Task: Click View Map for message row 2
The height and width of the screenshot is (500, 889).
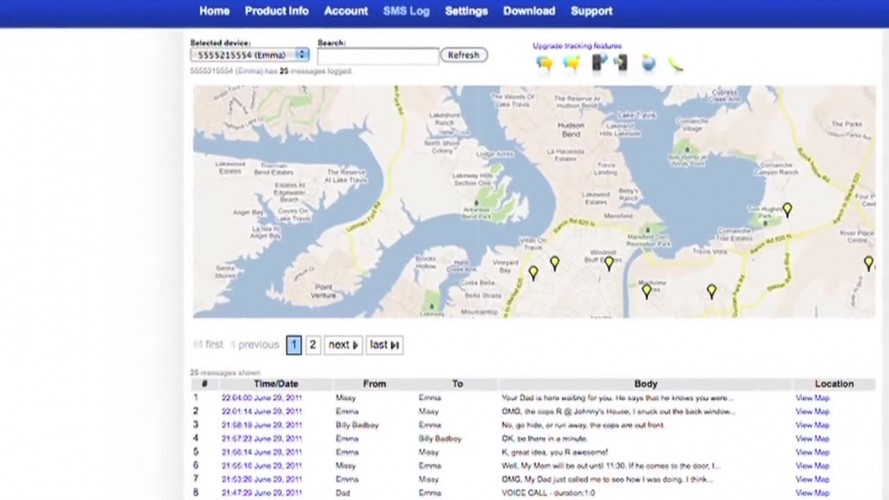Action: click(x=812, y=412)
